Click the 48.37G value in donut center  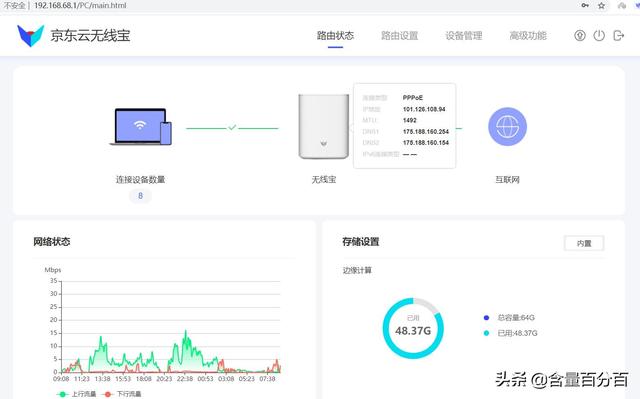click(413, 331)
